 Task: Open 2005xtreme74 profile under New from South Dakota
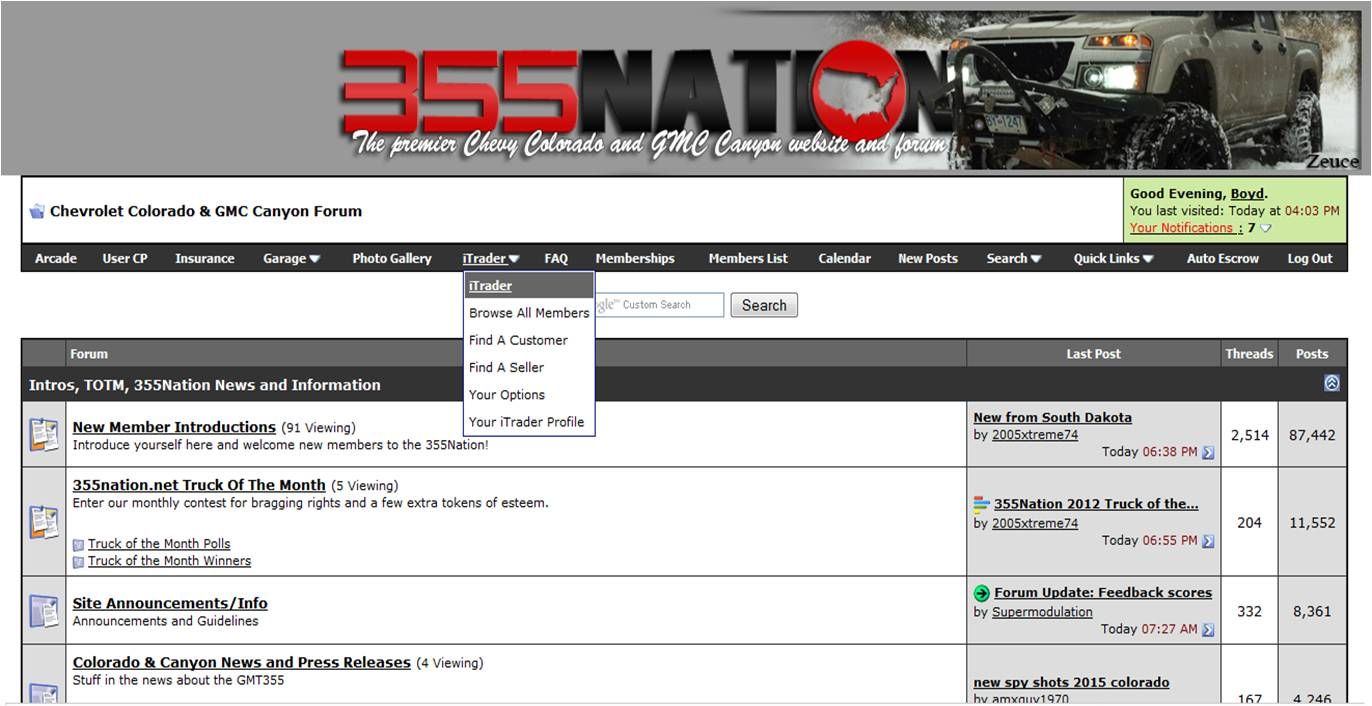click(1035, 435)
